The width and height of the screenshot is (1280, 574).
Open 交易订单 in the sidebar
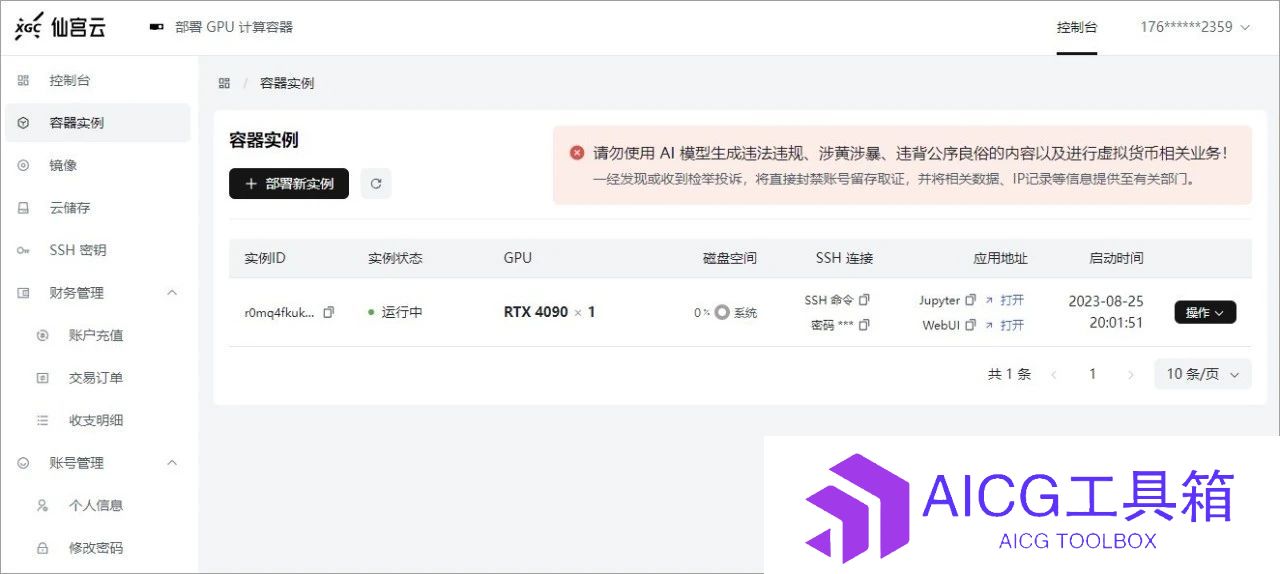(97, 378)
